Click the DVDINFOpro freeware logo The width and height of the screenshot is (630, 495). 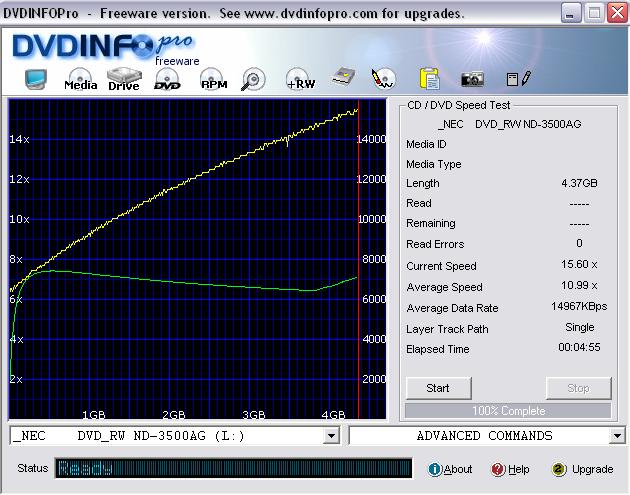click(x=105, y=48)
